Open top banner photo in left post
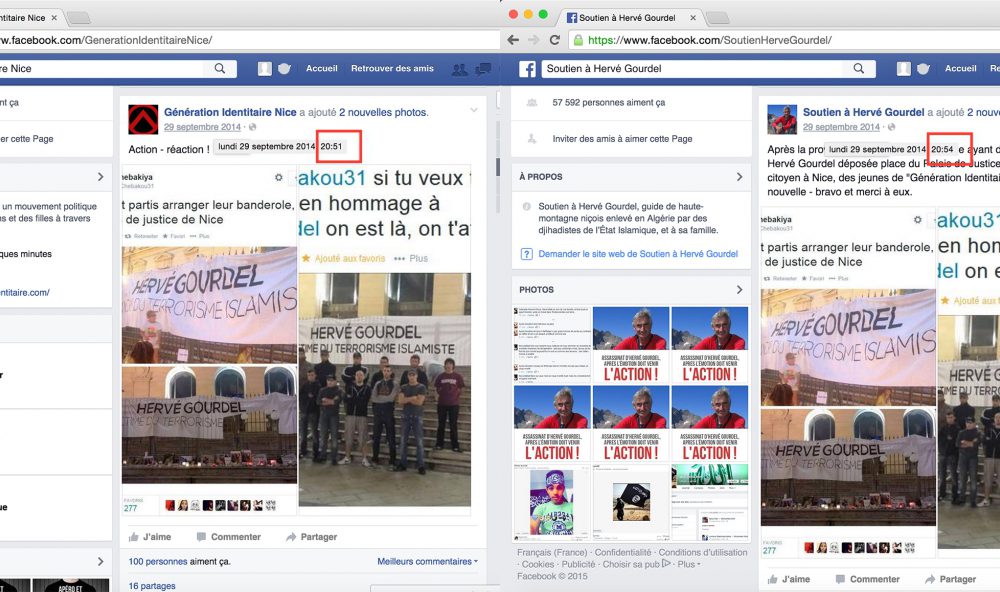Image resolution: width=1000 pixels, height=592 pixels. click(x=209, y=305)
